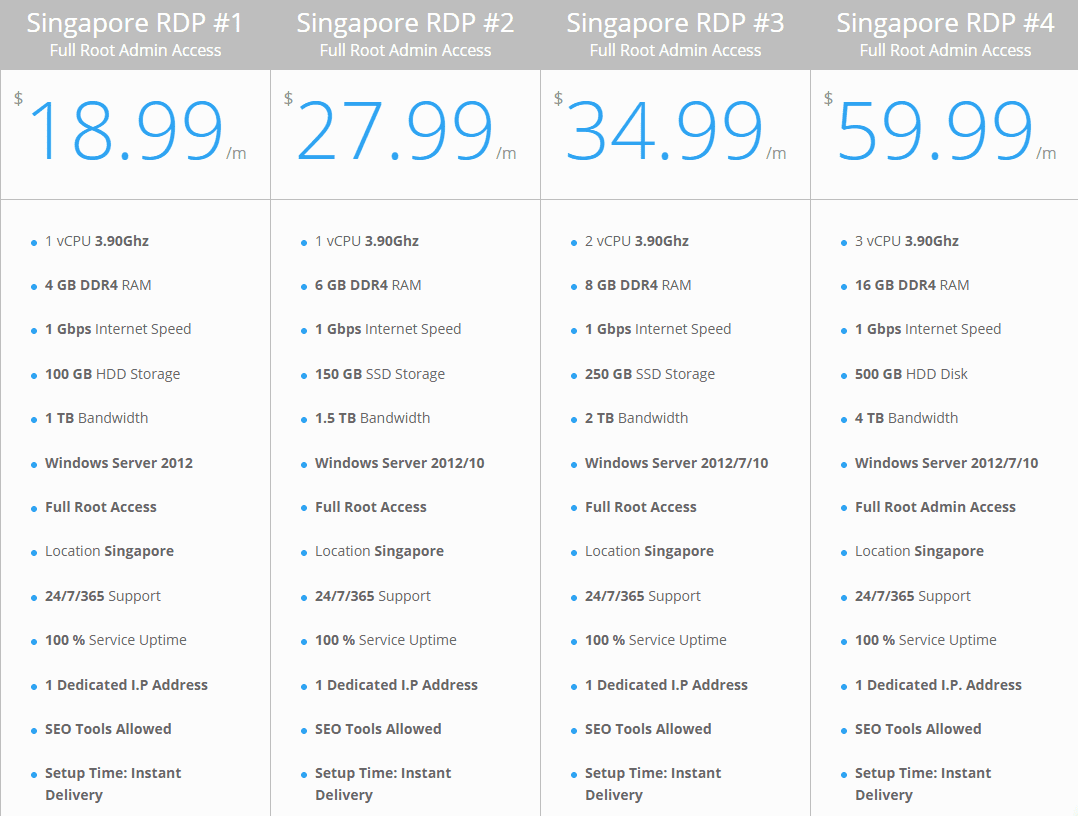Click the 2 TB Bandwidth feature

[x=636, y=418]
